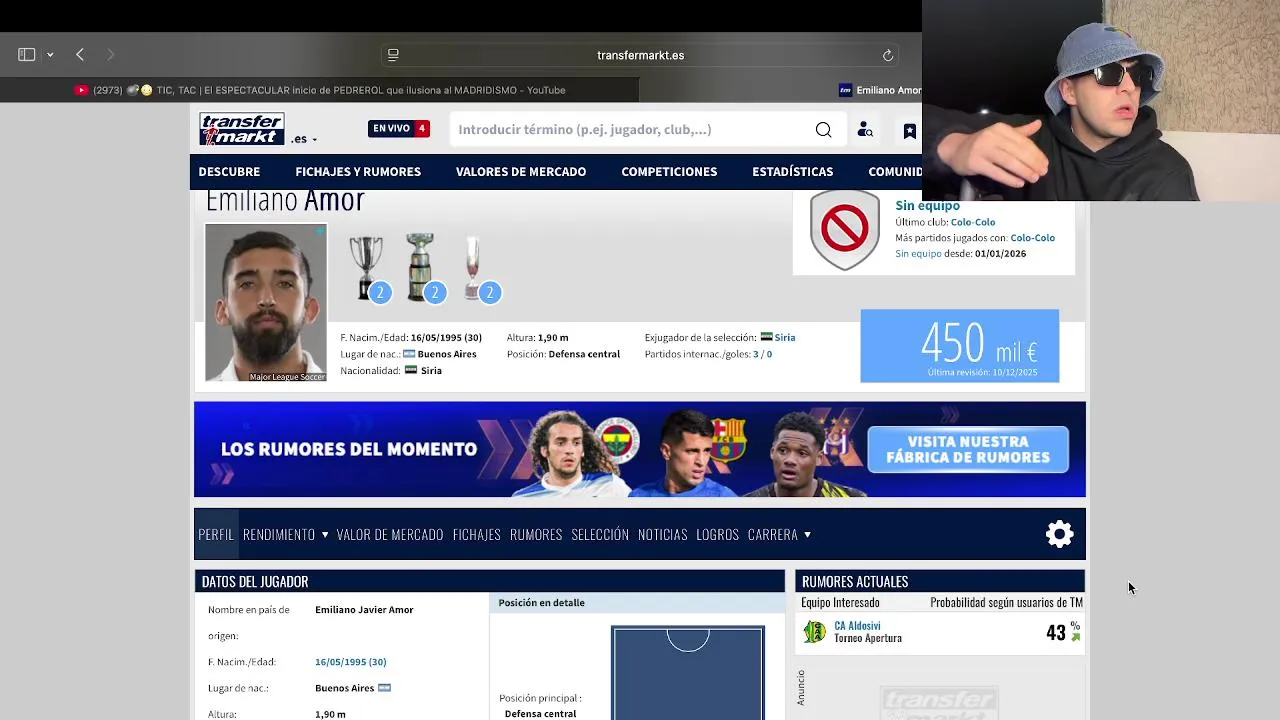Click the 450 mil € market value box
This screenshot has width=1280, height=720.
coord(960,346)
